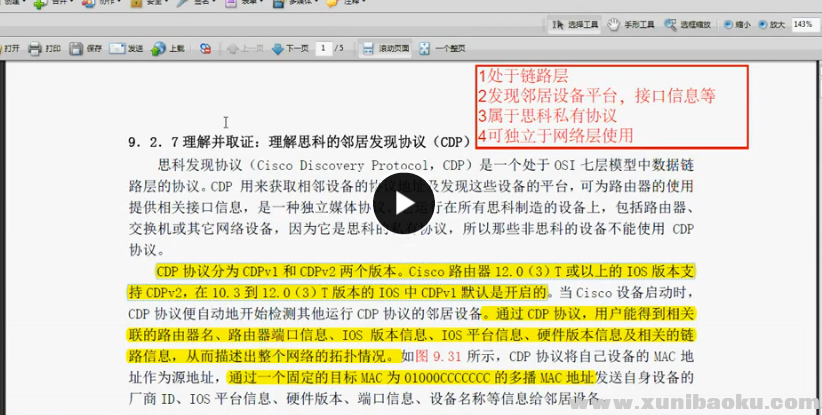
Task: Click the red and blue icon after Upload
Action: pyautogui.click(x=205, y=48)
